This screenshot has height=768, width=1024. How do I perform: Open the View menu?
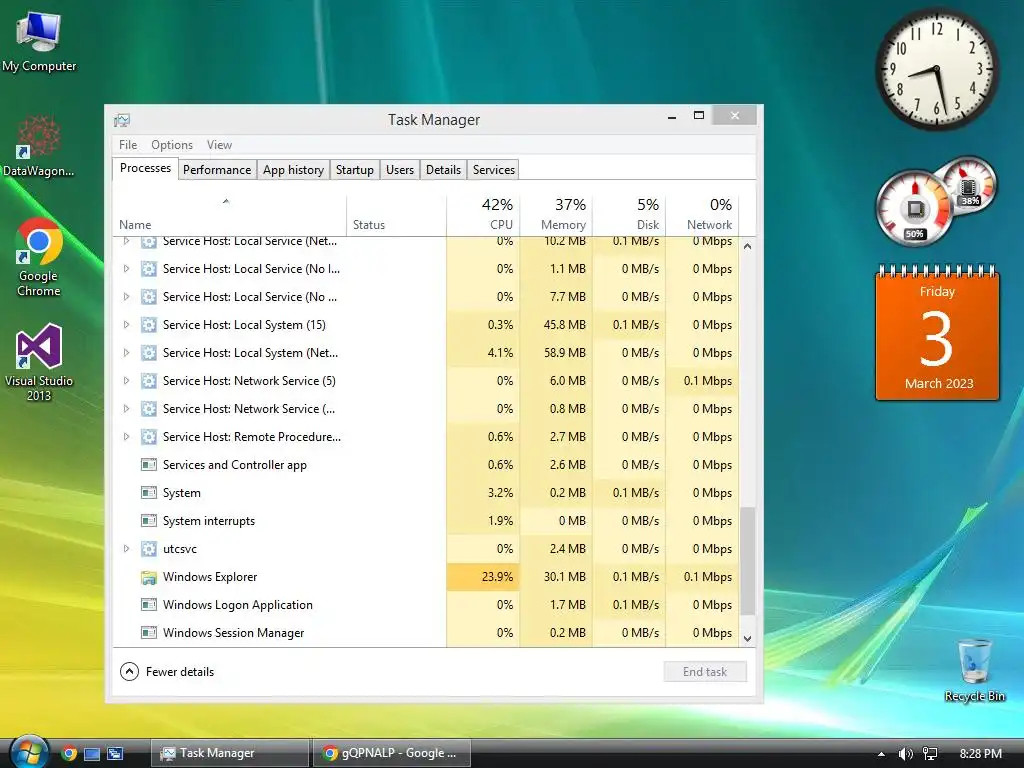tap(219, 145)
